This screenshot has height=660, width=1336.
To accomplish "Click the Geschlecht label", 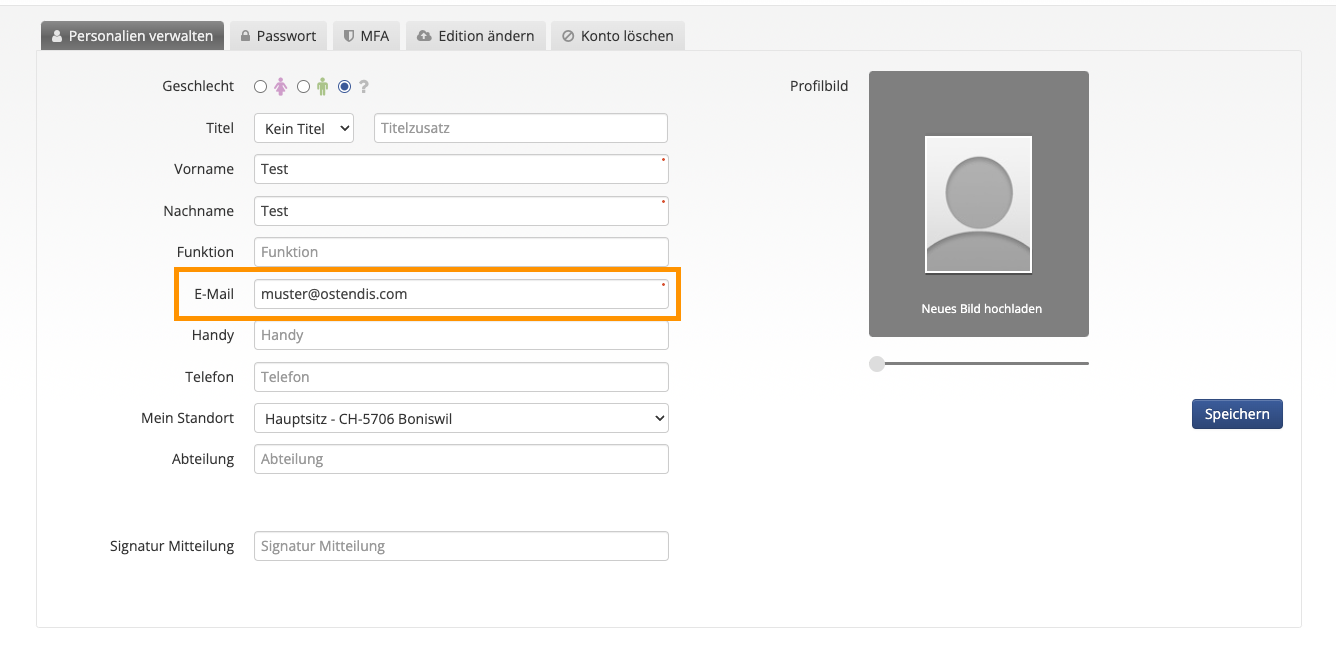I will point(198,86).
